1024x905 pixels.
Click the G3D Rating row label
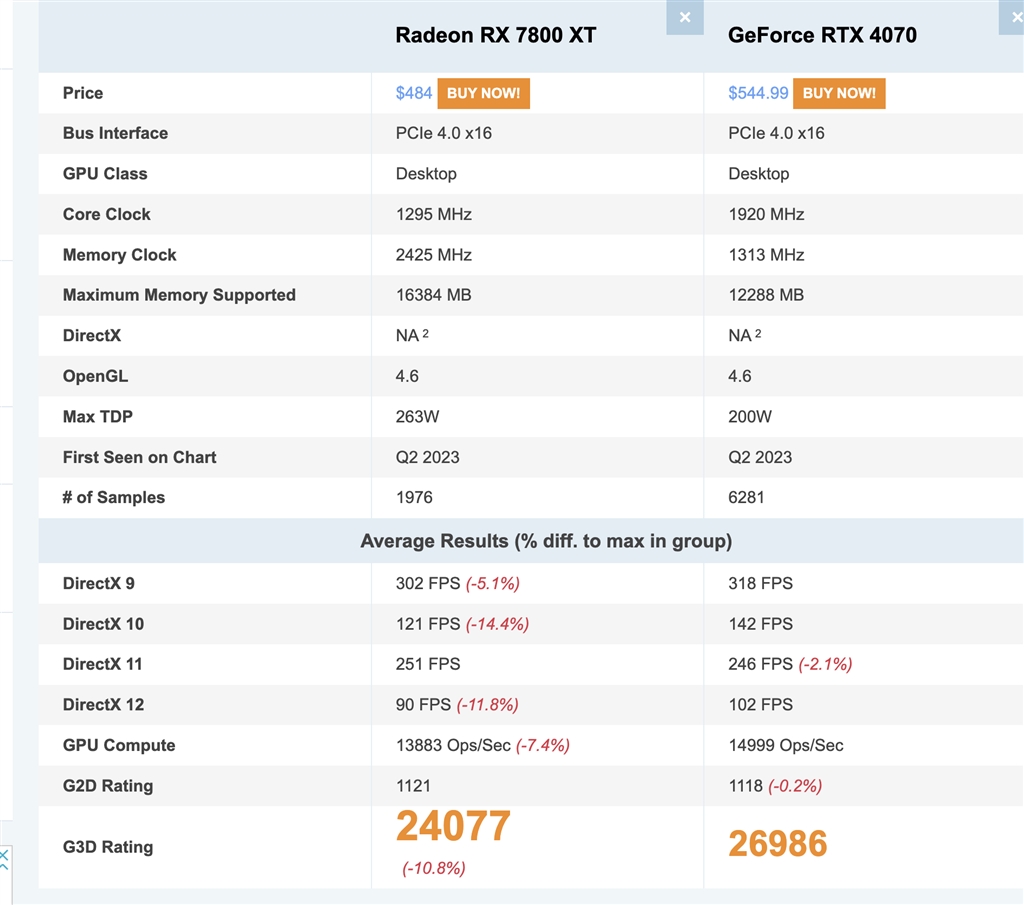pos(108,847)
